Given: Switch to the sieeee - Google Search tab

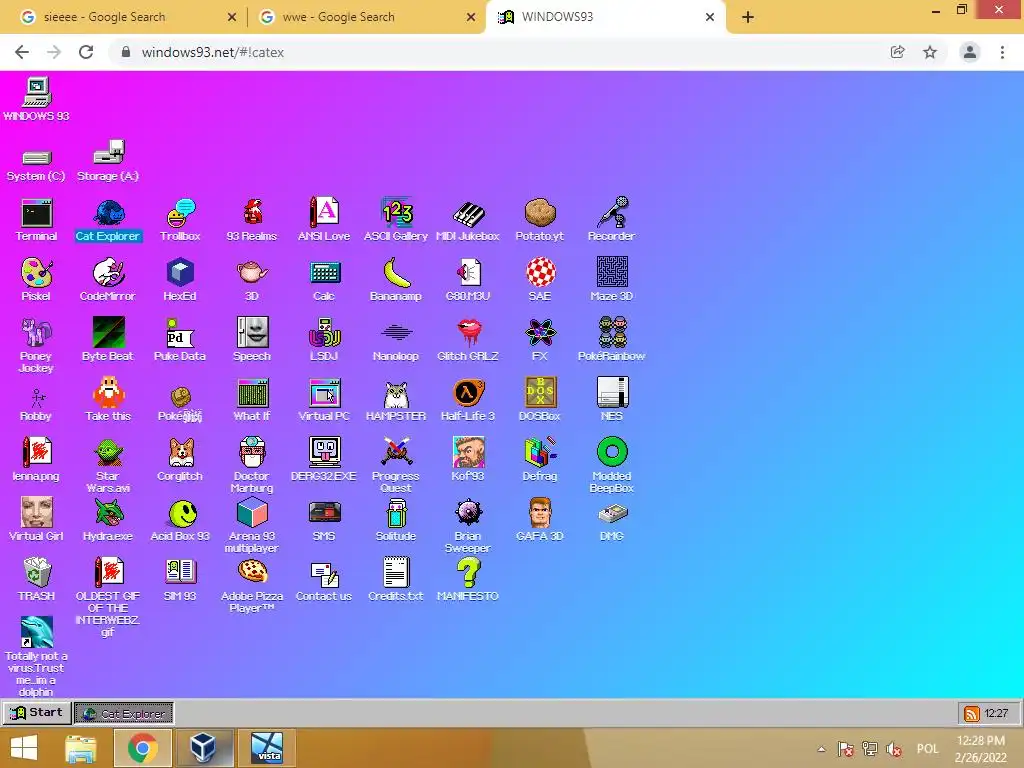Looking at the screenshot, I should [x=127, y=17].
